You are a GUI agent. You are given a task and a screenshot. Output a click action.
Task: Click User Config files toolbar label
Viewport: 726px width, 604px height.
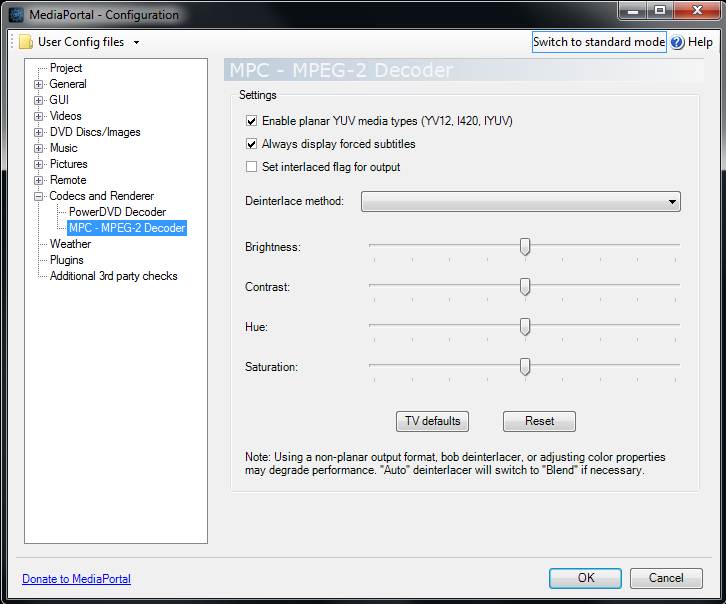click(x=81, y=42)
